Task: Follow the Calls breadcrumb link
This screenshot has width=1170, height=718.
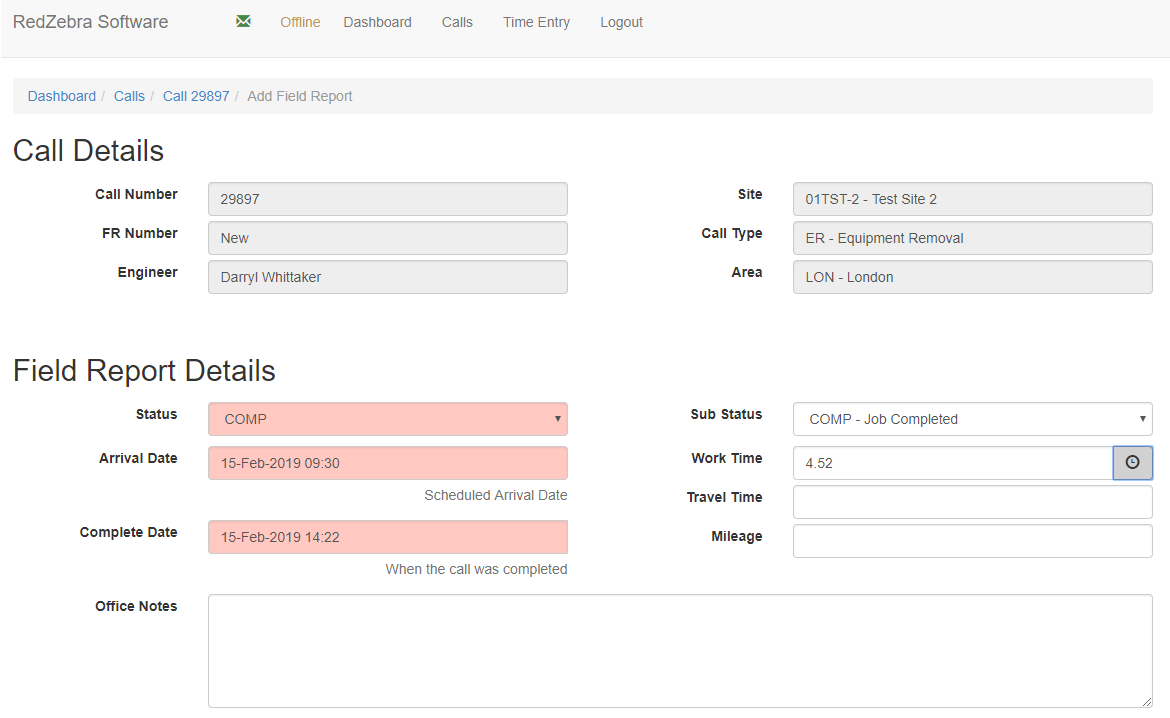Action: click(x=129, y=96)
